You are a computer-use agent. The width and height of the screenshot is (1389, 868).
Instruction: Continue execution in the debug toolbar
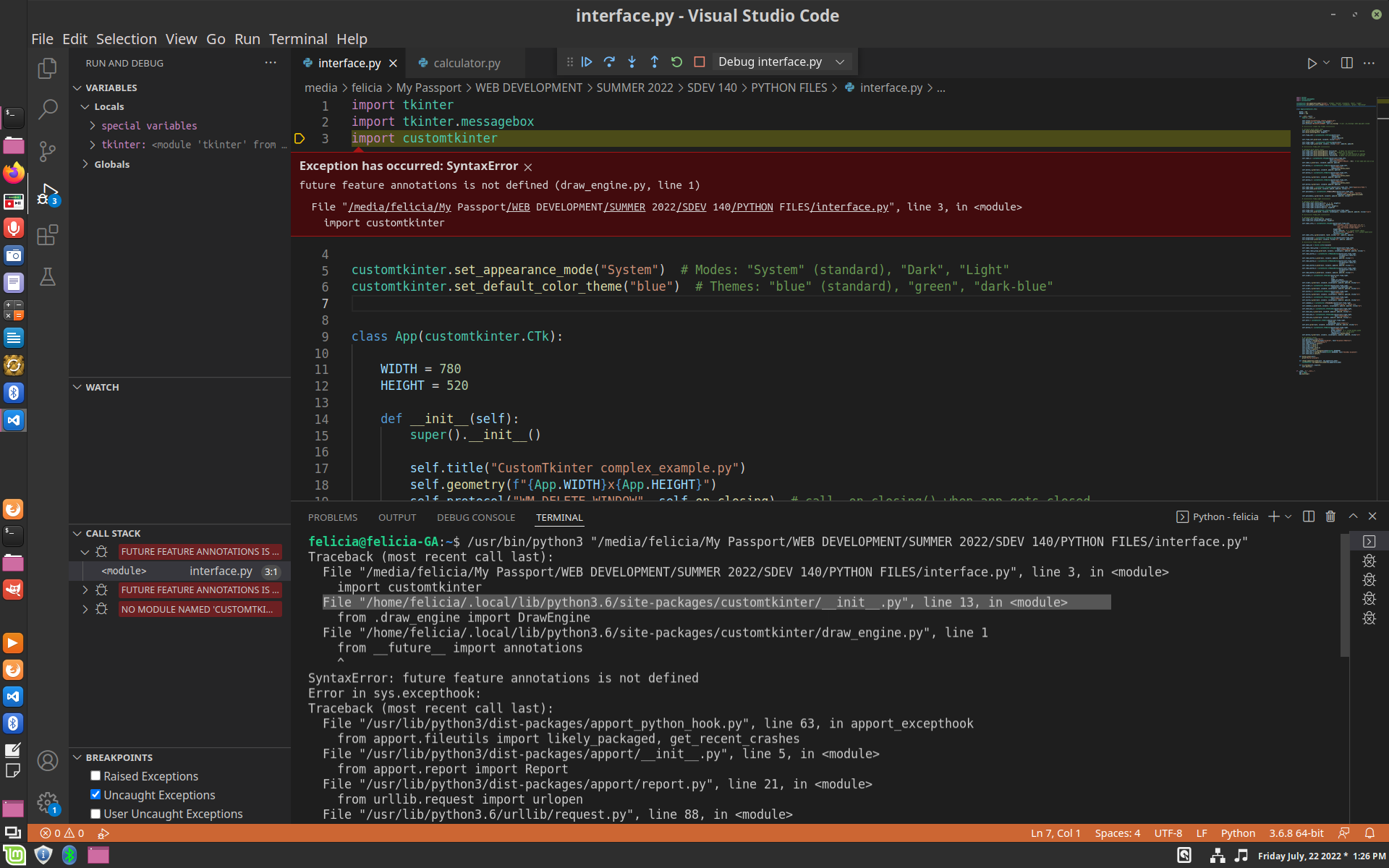pos(587,62)
